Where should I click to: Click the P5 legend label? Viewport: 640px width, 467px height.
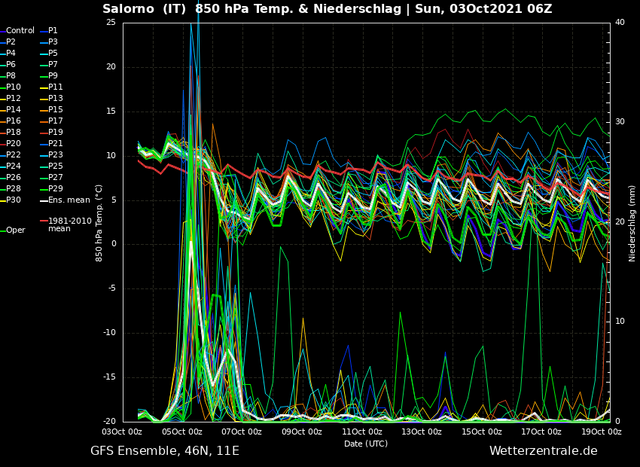point(53,53)
